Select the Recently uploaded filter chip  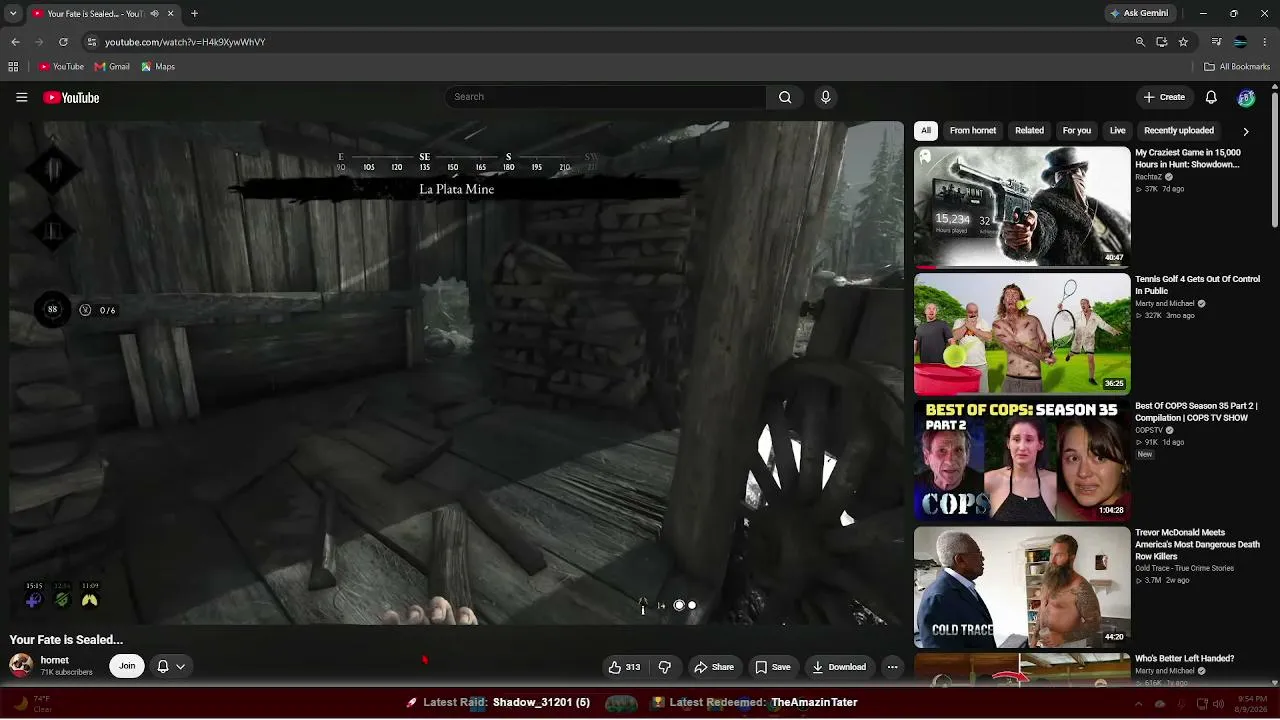pyautogui.click(x=1179, y=131)
